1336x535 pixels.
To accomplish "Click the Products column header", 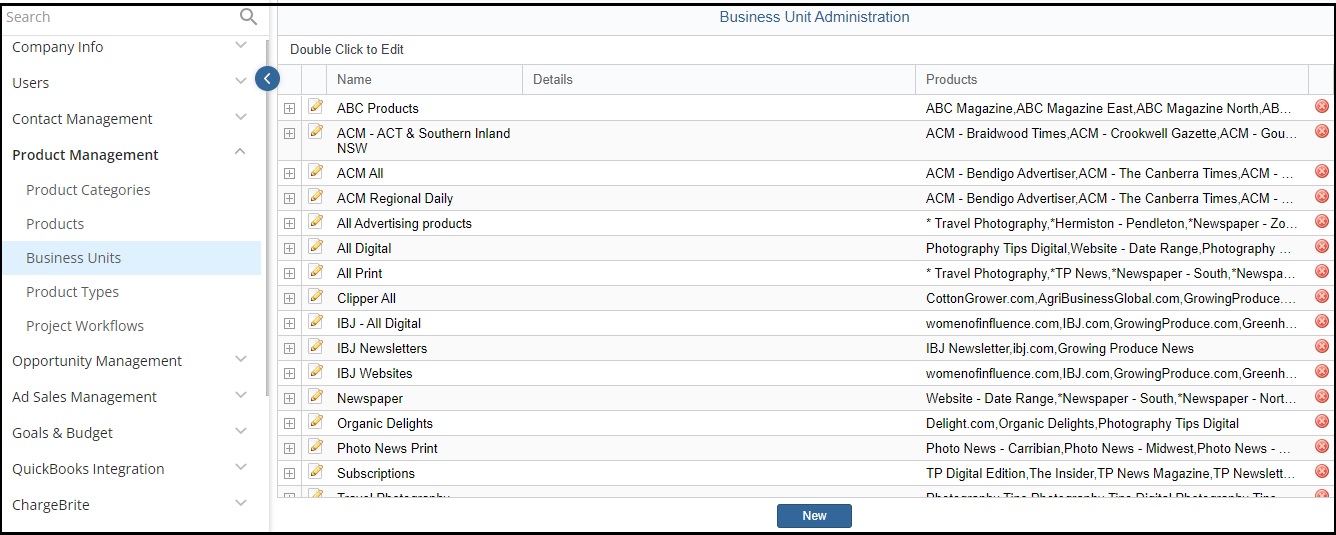I will tap(1112, 79).
